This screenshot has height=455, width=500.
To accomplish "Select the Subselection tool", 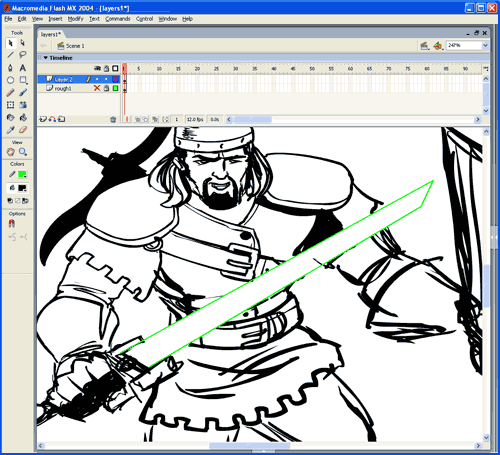I will [23, 43].
